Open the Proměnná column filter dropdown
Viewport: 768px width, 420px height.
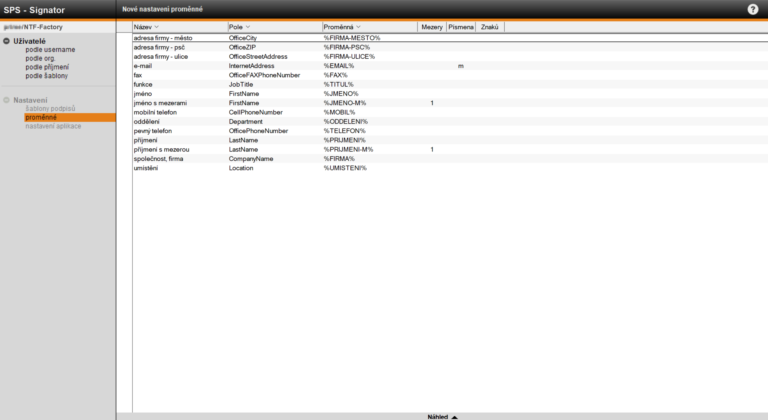point(358,26)
